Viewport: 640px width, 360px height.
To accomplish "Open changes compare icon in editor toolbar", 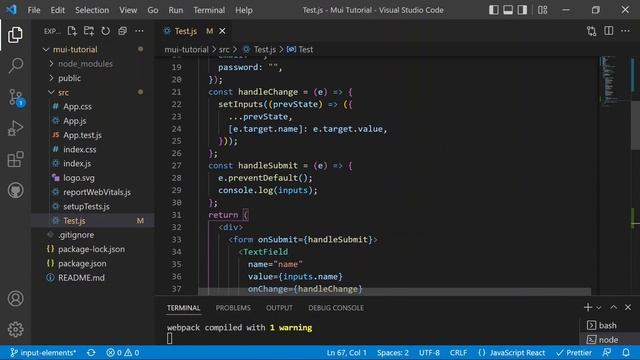I will point(591,31).
